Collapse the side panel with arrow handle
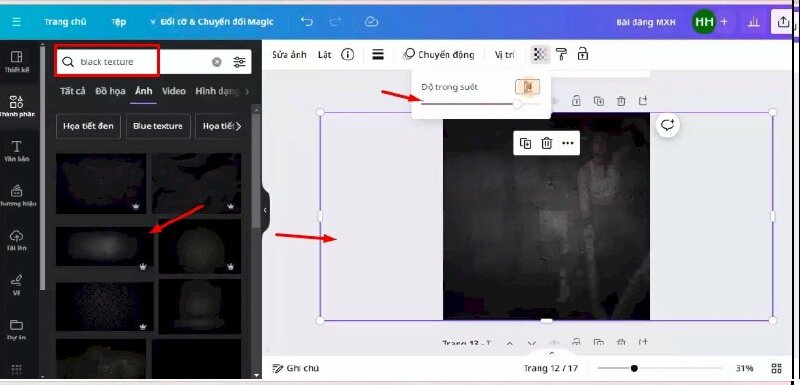 265,210
